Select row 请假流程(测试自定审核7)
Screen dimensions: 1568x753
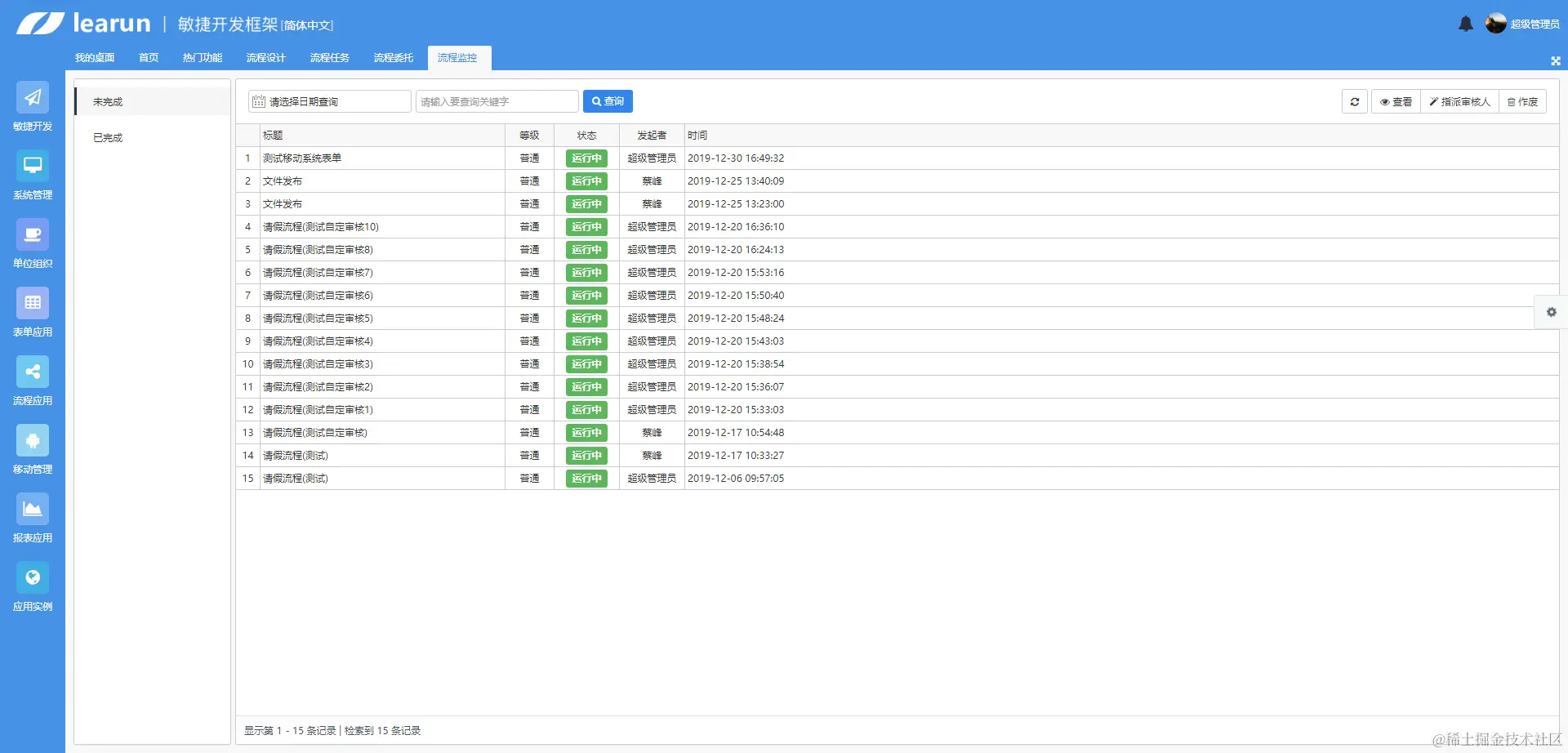(x=898, y=273)
